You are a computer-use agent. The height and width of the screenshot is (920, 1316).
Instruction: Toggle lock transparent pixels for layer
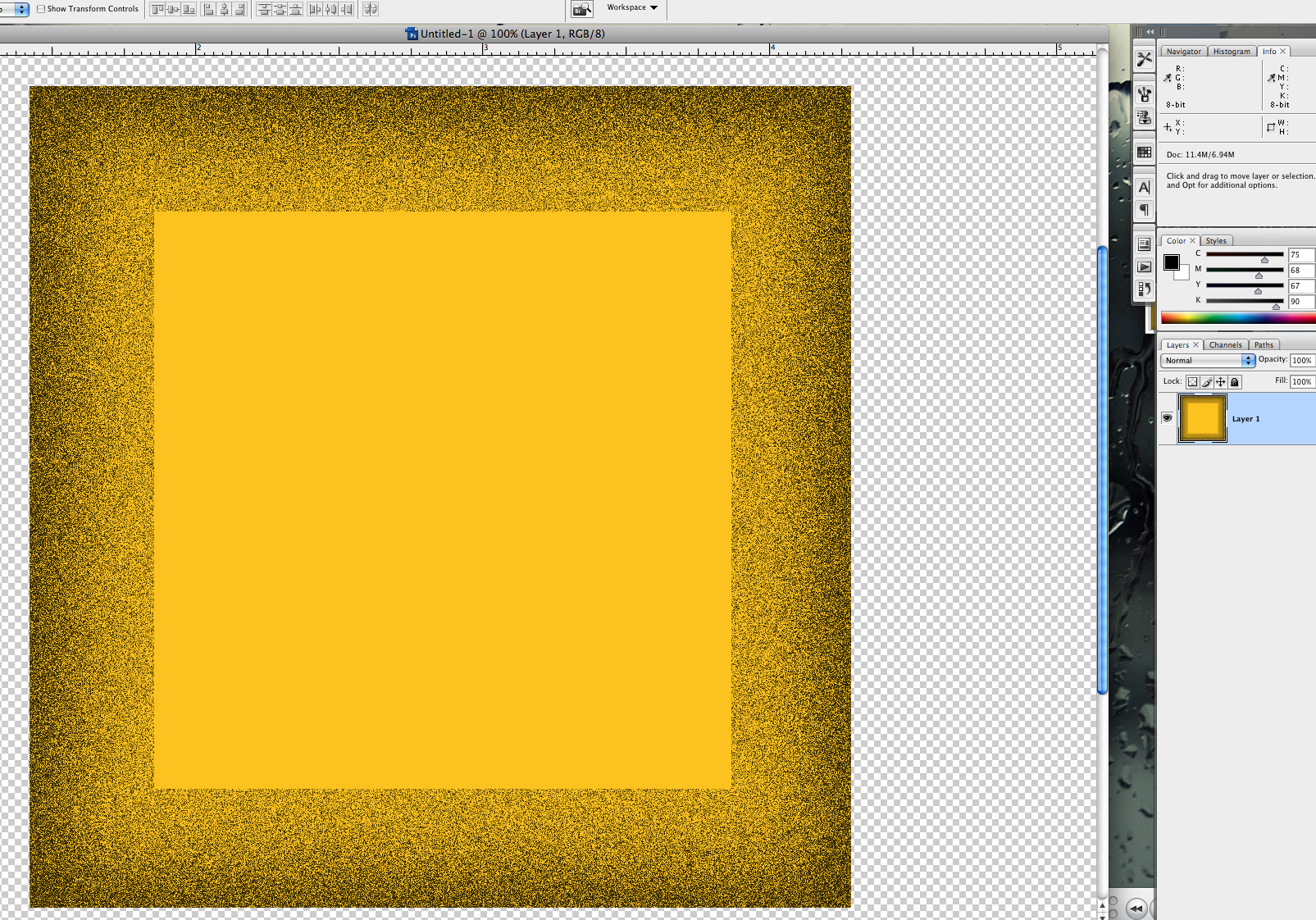1192,382
